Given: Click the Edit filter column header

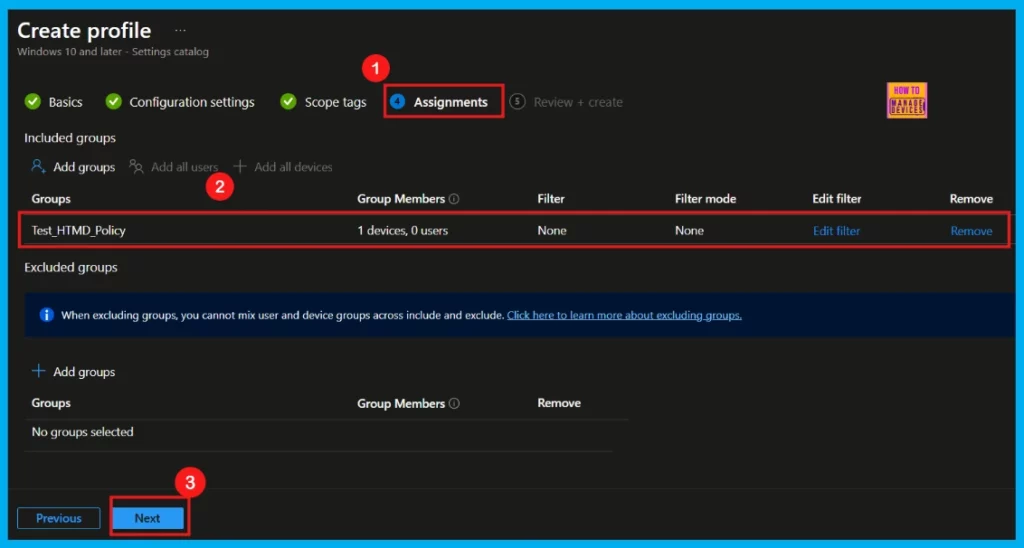Looking at the screenshot, I should point(837,199).
